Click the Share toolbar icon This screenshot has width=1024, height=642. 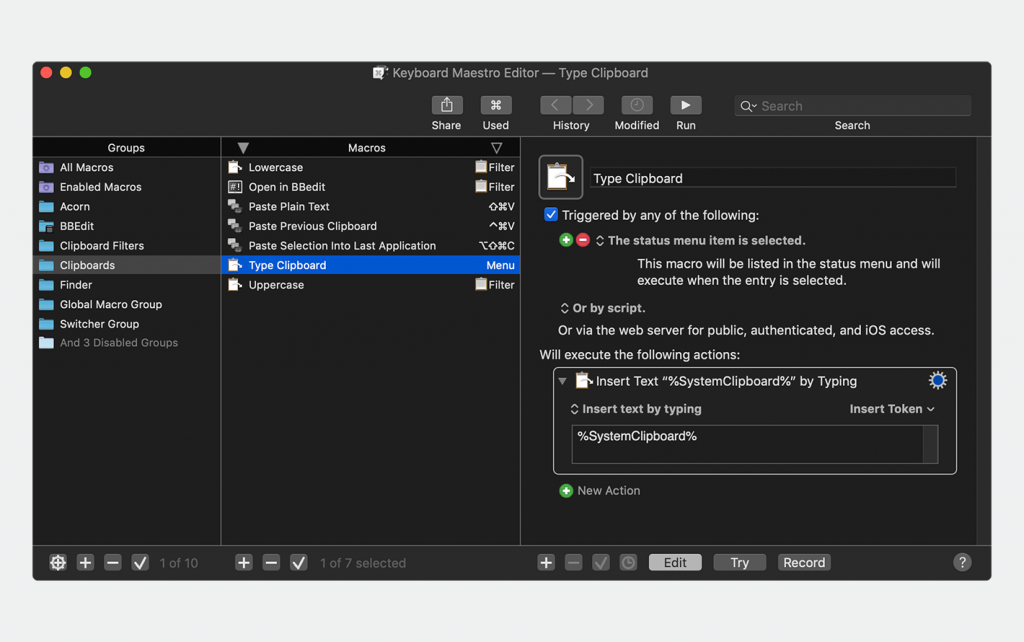click(447, 105)
